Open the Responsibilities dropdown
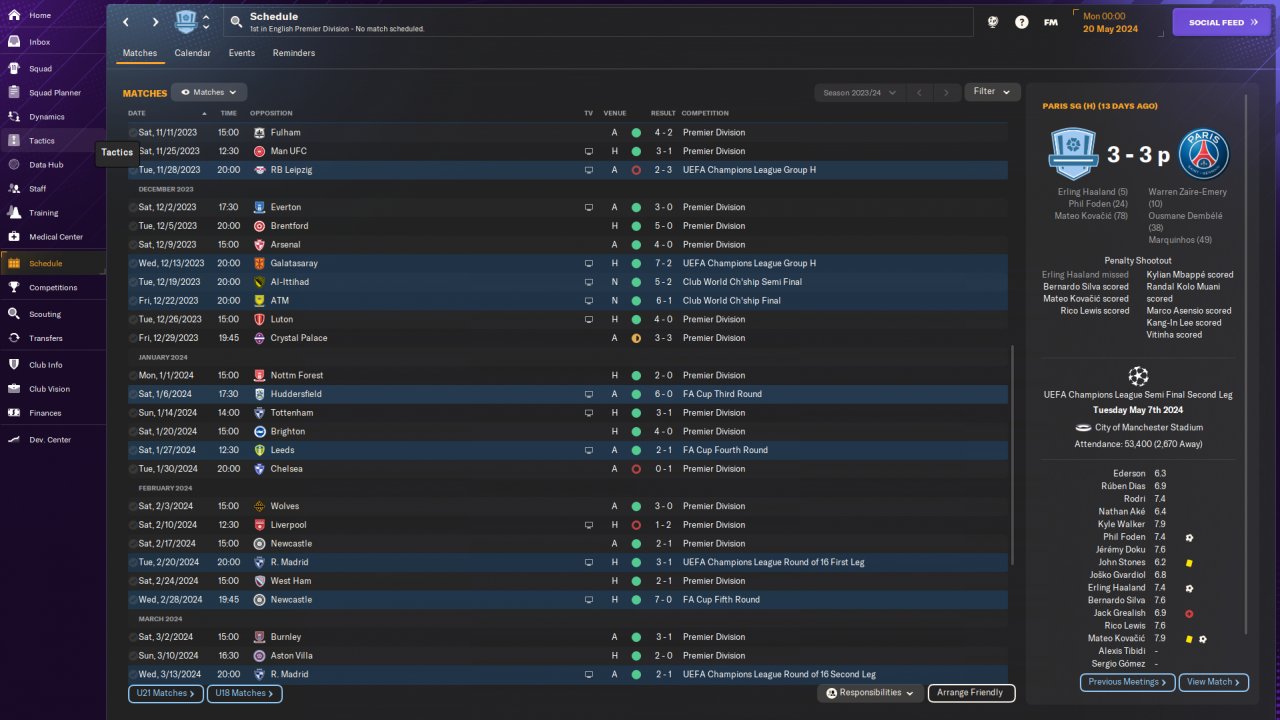This screenshot has height=720, width=1280. pyautogui.click(x=869, y=693)
